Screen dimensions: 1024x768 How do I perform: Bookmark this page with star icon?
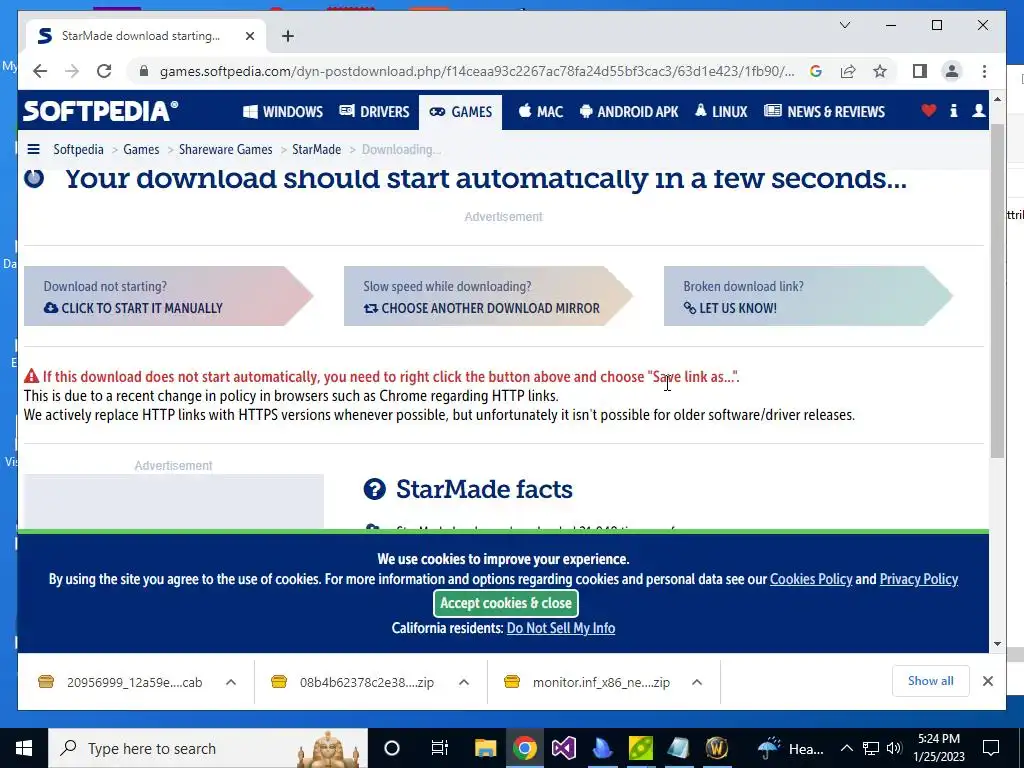(x=880, y=71)
